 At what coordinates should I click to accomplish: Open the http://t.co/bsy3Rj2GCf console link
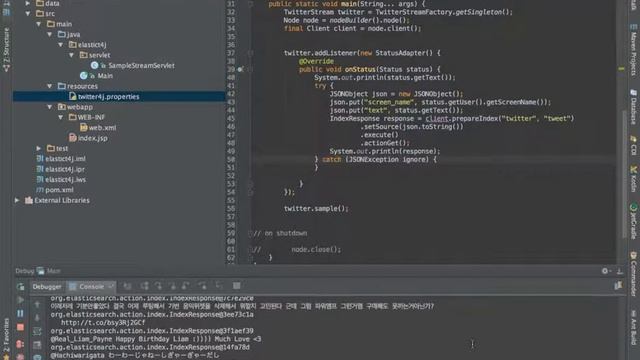103,322
